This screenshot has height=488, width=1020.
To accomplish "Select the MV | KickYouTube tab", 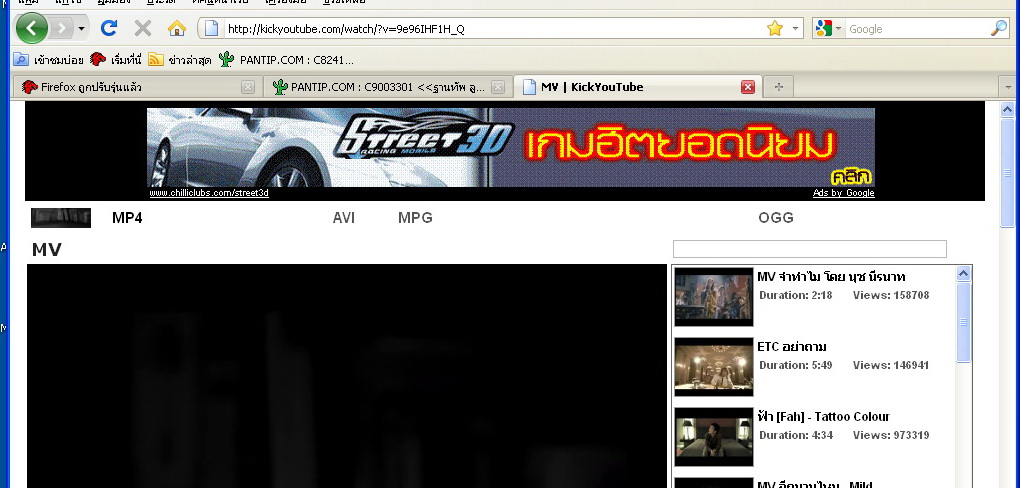I will [x=638, y=87].
